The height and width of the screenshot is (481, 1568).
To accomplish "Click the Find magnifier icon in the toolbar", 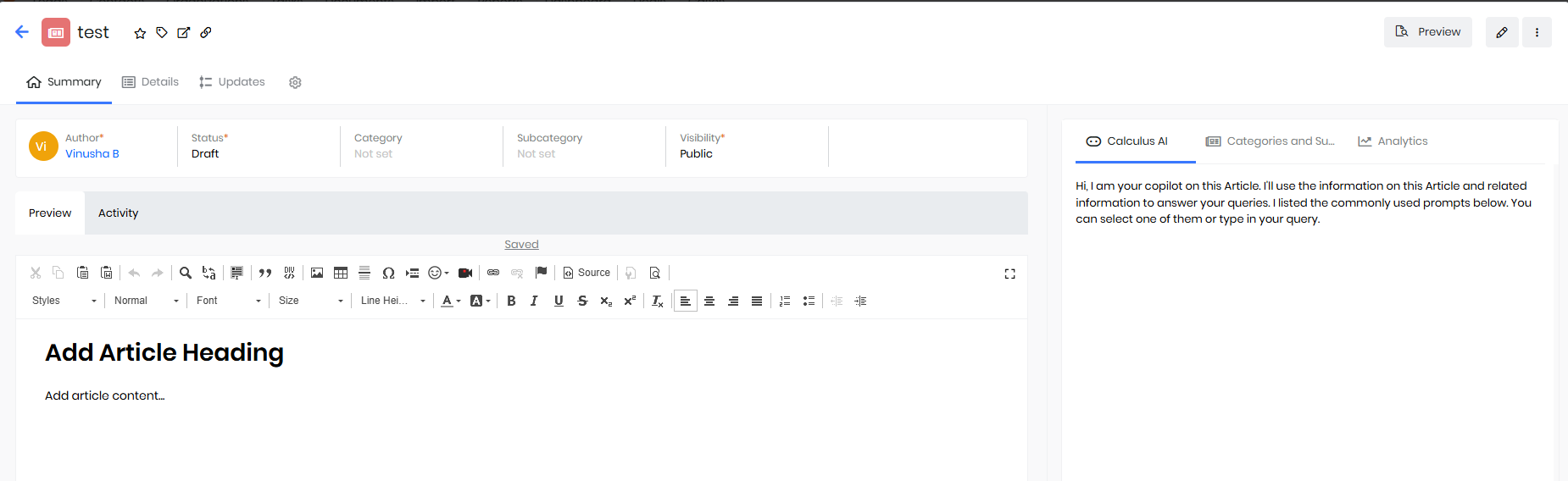I will click(186, 273).
